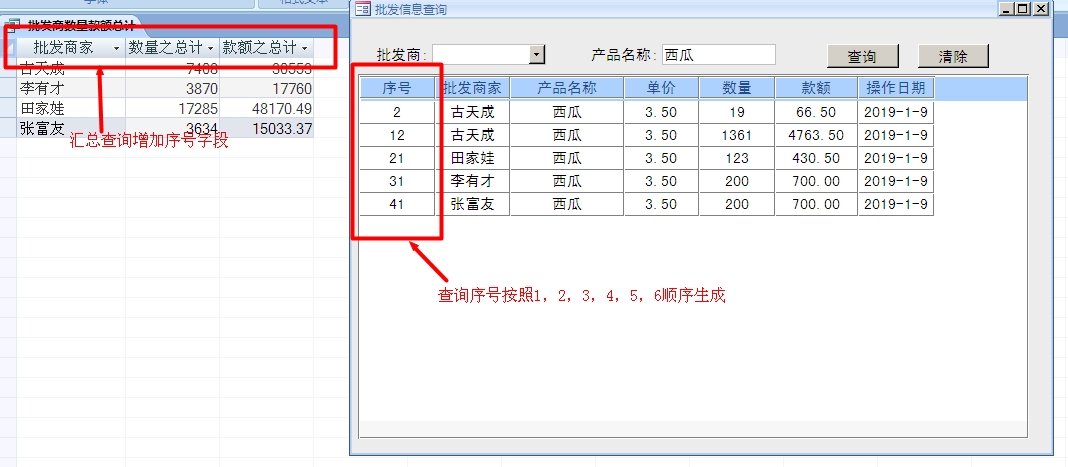This screenshot has width=1068, height=467.
Task: Click 张富友 in the summary query datasheet
Action: pyautogui.click(x=71, y=128)
